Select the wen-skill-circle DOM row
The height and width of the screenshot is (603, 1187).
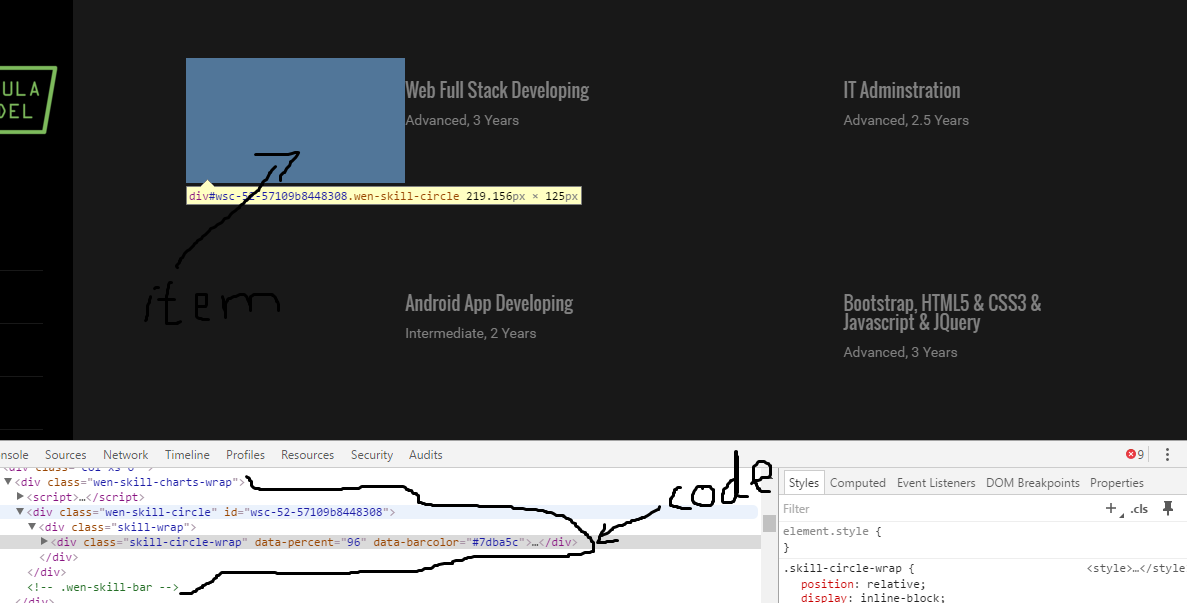coord(380,512)
